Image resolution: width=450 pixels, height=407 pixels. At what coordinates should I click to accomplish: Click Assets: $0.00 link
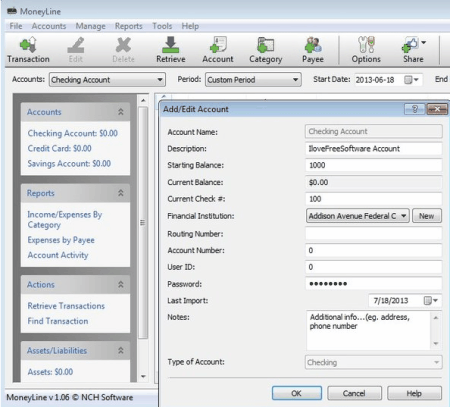pyautogui.click(x=50, y=372)
